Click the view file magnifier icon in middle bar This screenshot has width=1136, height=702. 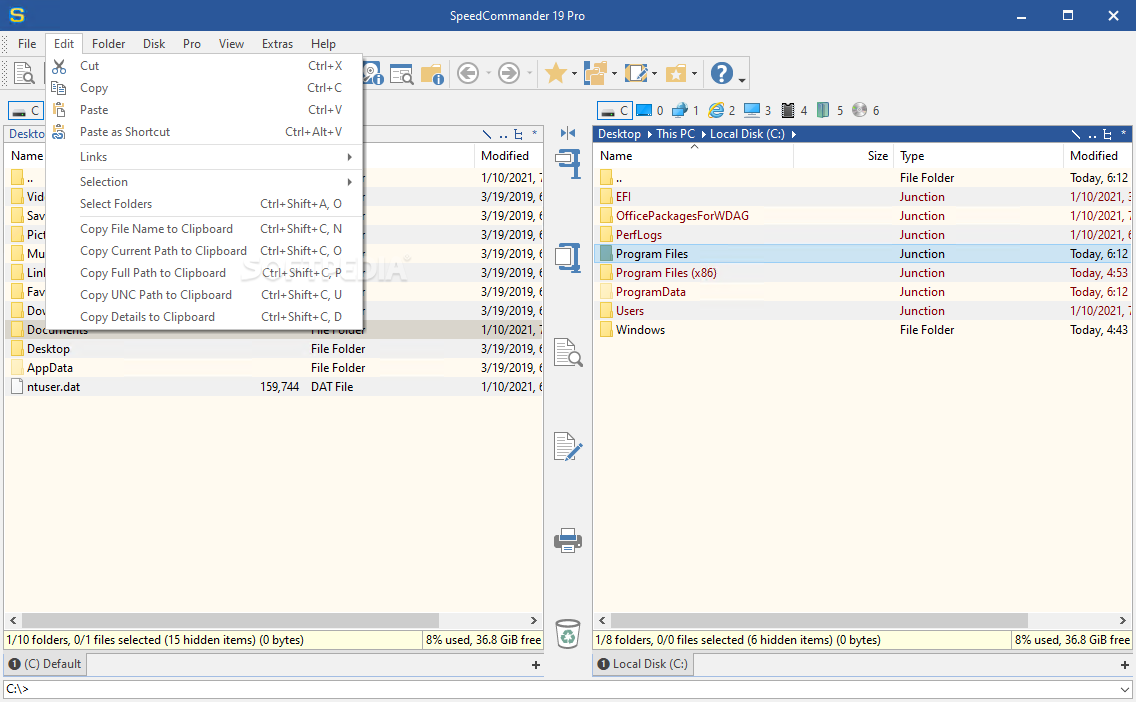click(x=568, y=352)
